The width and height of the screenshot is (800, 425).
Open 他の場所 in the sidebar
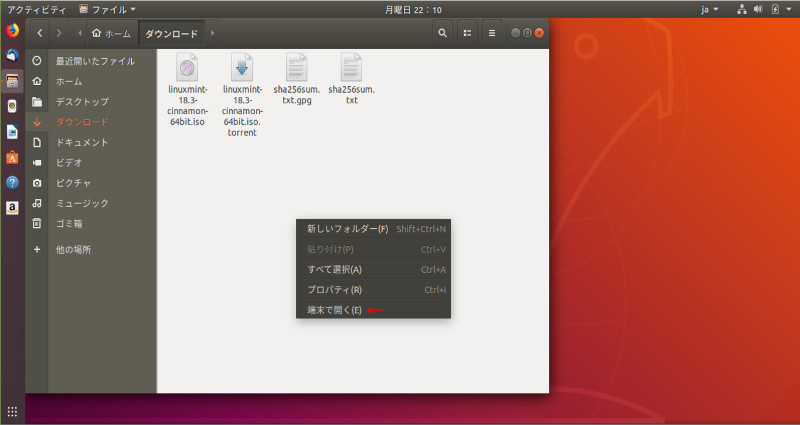click(x=91, y=249)
